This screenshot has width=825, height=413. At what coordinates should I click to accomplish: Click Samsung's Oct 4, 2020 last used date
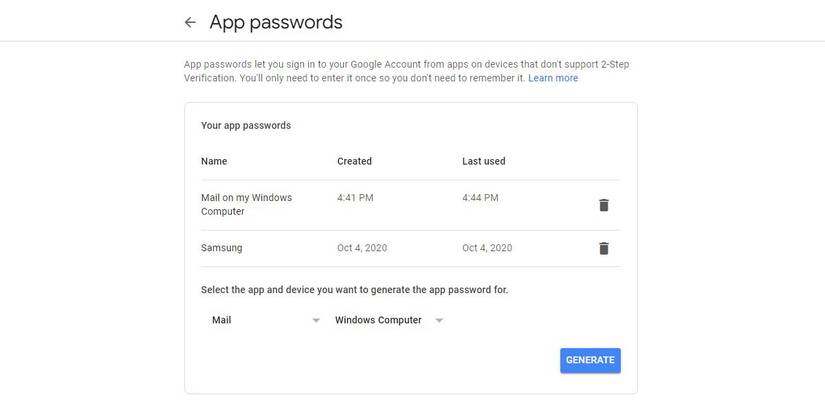pos(487,248)
